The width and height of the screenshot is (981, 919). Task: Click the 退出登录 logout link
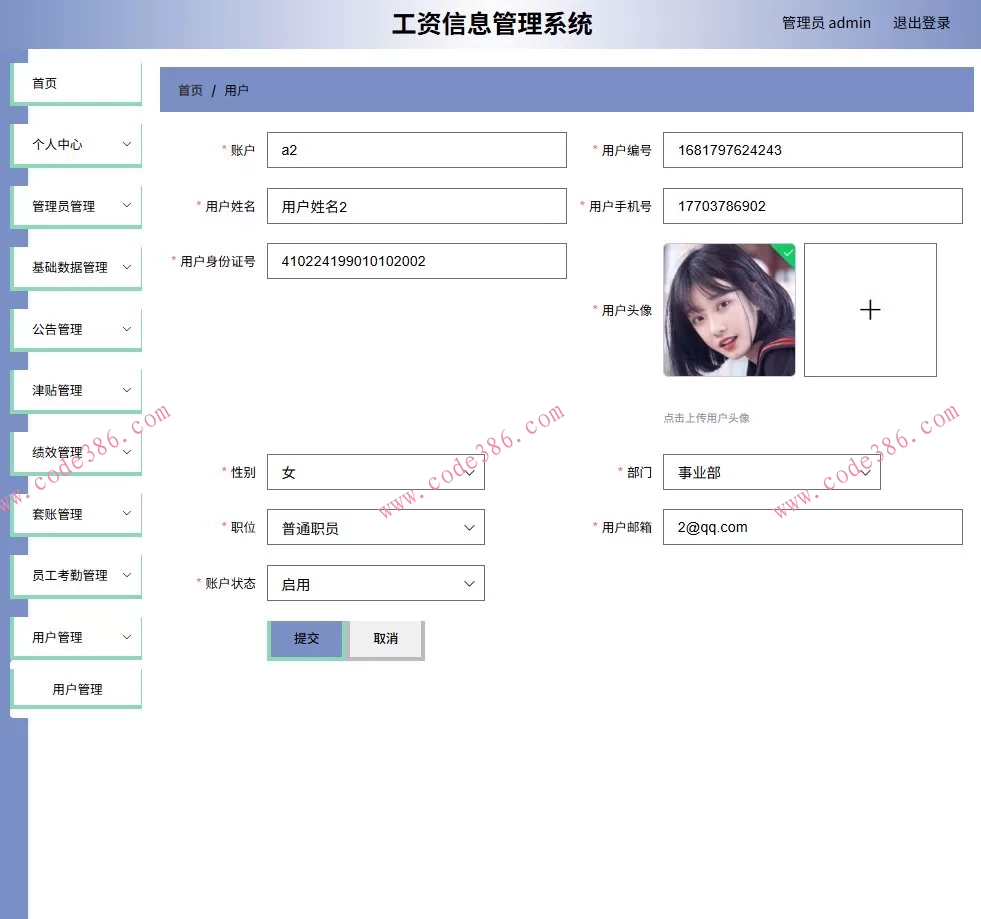pyautogui.click(x=921, y=22)
